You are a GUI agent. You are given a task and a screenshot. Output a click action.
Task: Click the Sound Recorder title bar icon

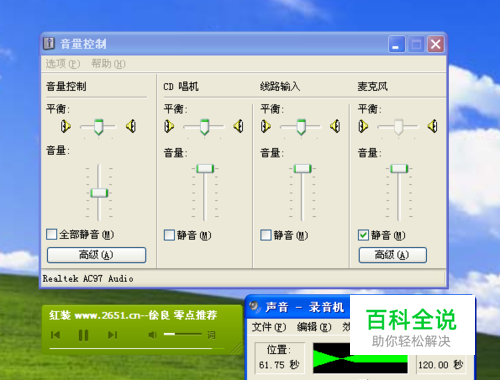[x=254, y=306]
